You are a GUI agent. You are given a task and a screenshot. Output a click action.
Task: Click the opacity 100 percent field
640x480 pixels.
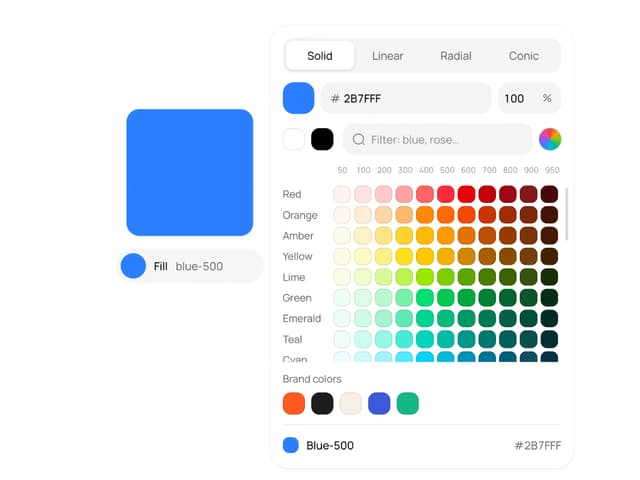tap(529, 98)
